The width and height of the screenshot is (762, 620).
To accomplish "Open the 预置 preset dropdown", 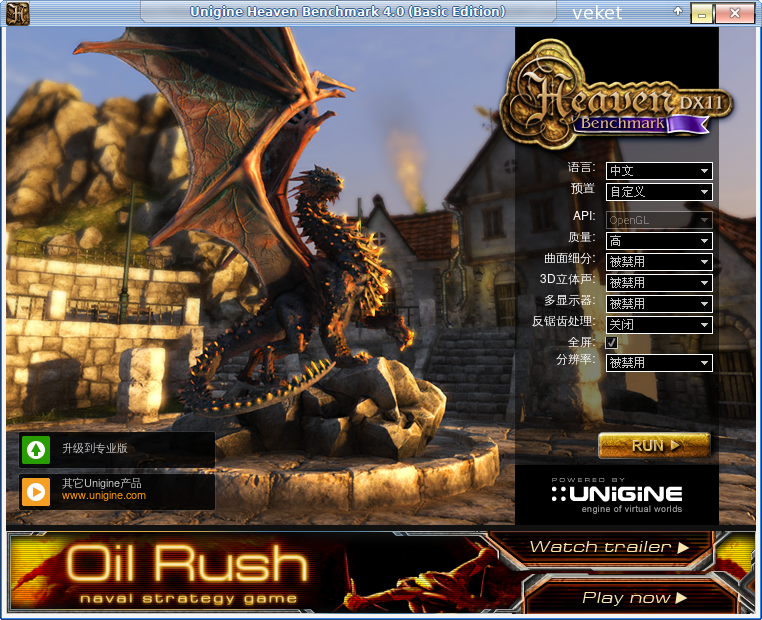I will 659,192.
